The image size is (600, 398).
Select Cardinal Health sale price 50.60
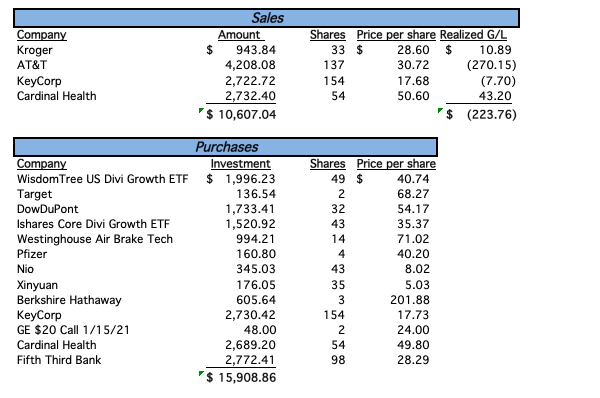tap(413, 96)
